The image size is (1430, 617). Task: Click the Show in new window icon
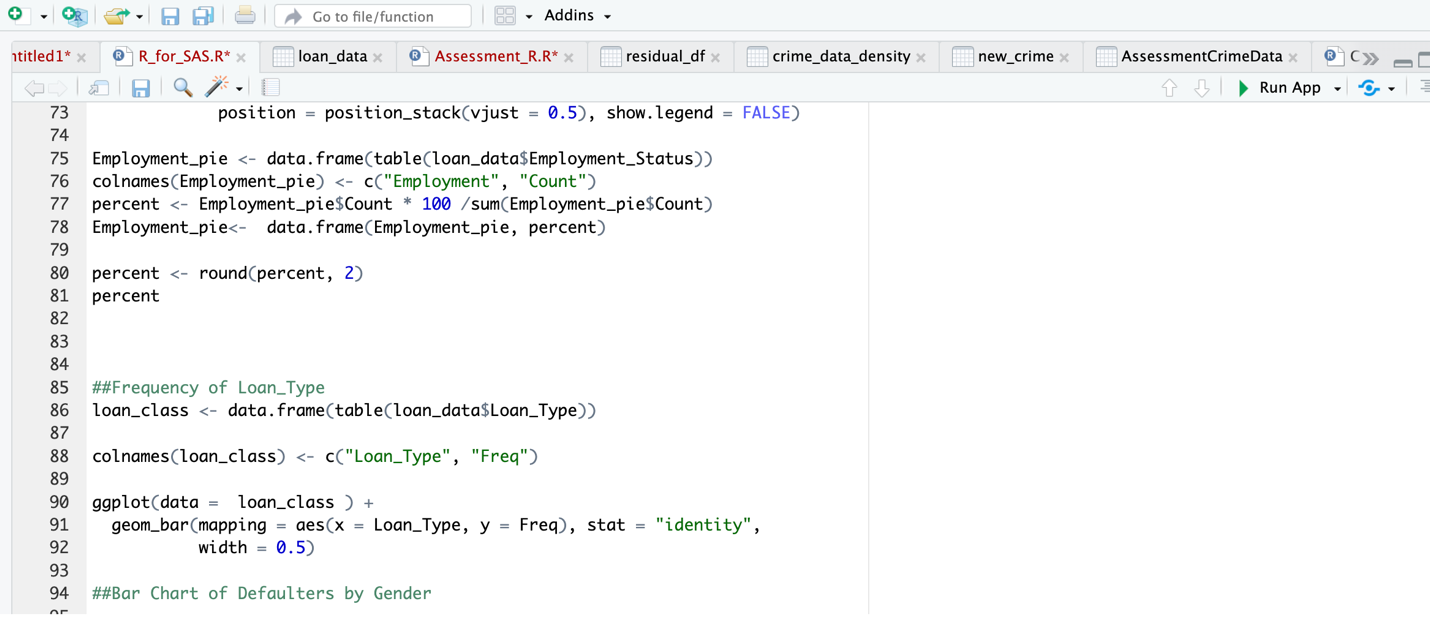[98, 88]
